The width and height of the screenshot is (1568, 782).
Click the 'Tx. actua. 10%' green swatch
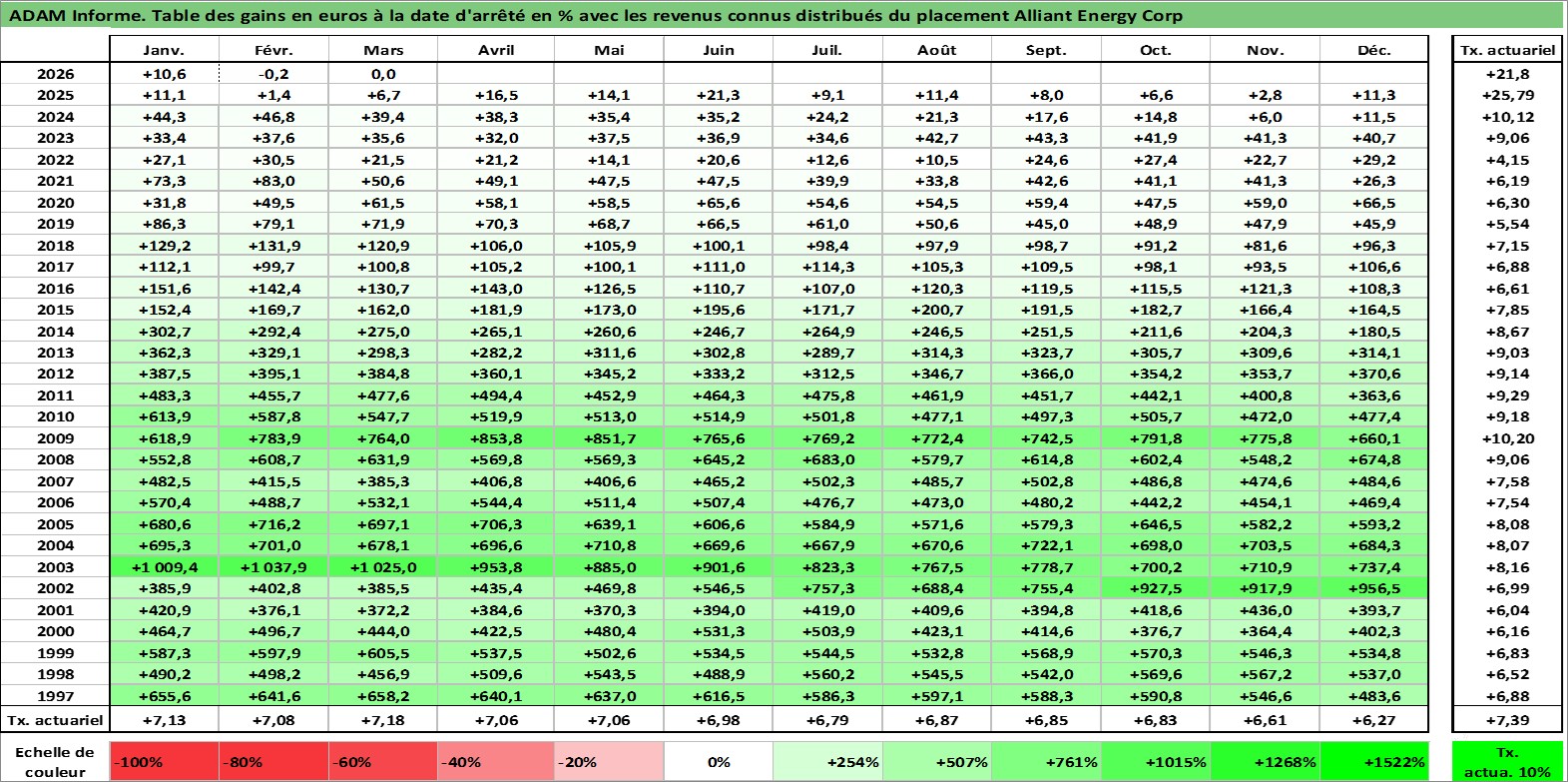1507,761
